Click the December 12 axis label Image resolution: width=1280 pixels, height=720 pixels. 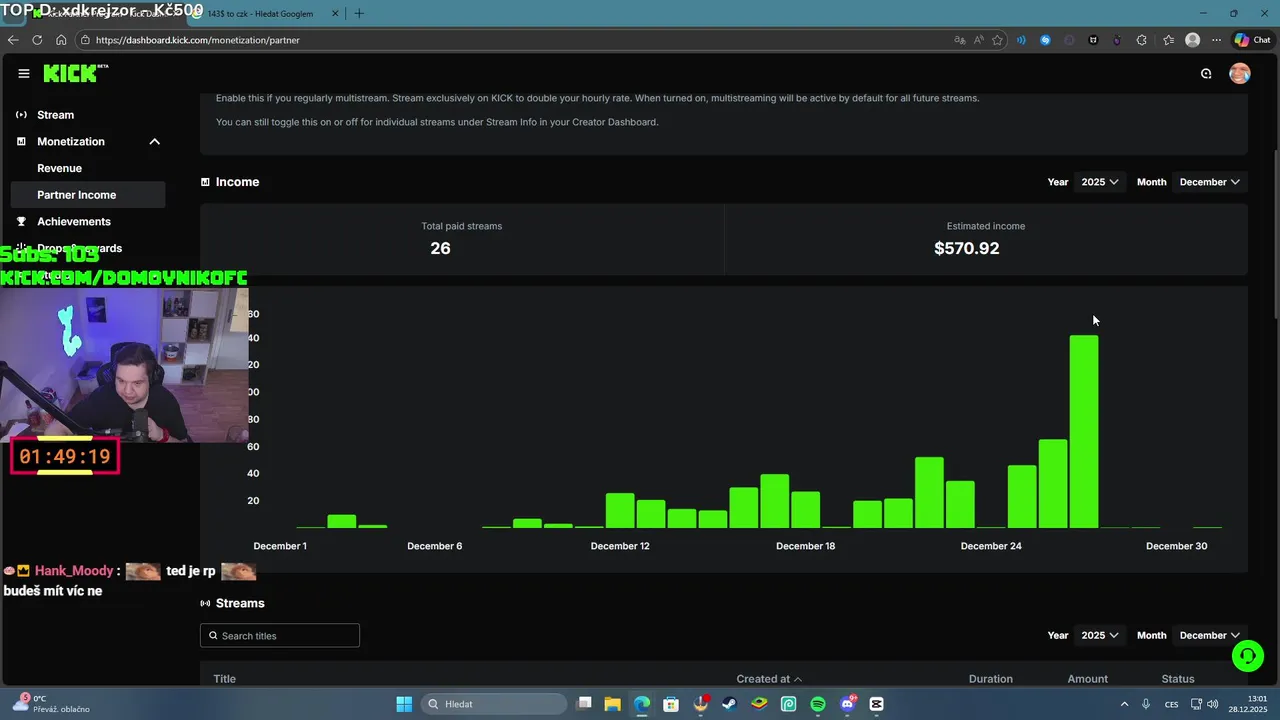pyautogui.click(x=620, y=546)
